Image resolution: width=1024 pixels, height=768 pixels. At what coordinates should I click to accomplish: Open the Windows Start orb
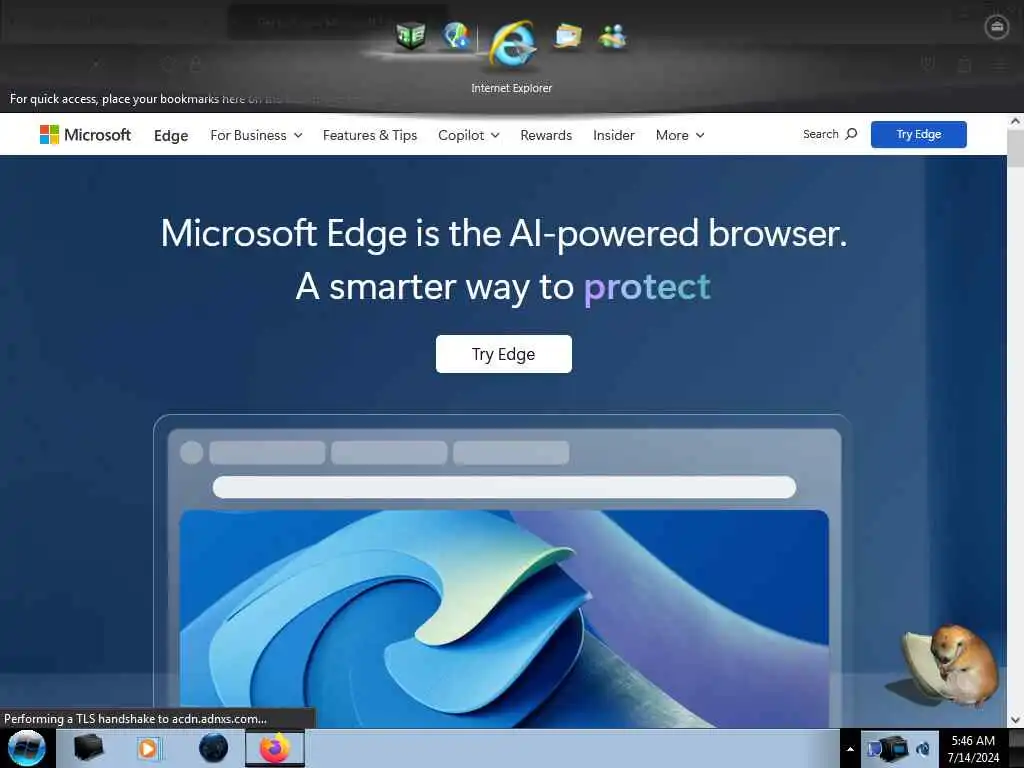point(27,748)
